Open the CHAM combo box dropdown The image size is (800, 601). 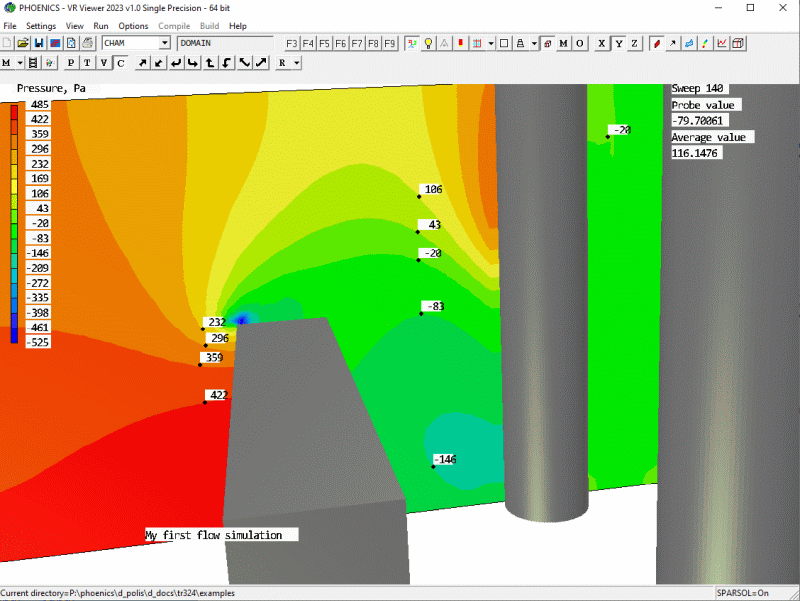pos(164,43)
